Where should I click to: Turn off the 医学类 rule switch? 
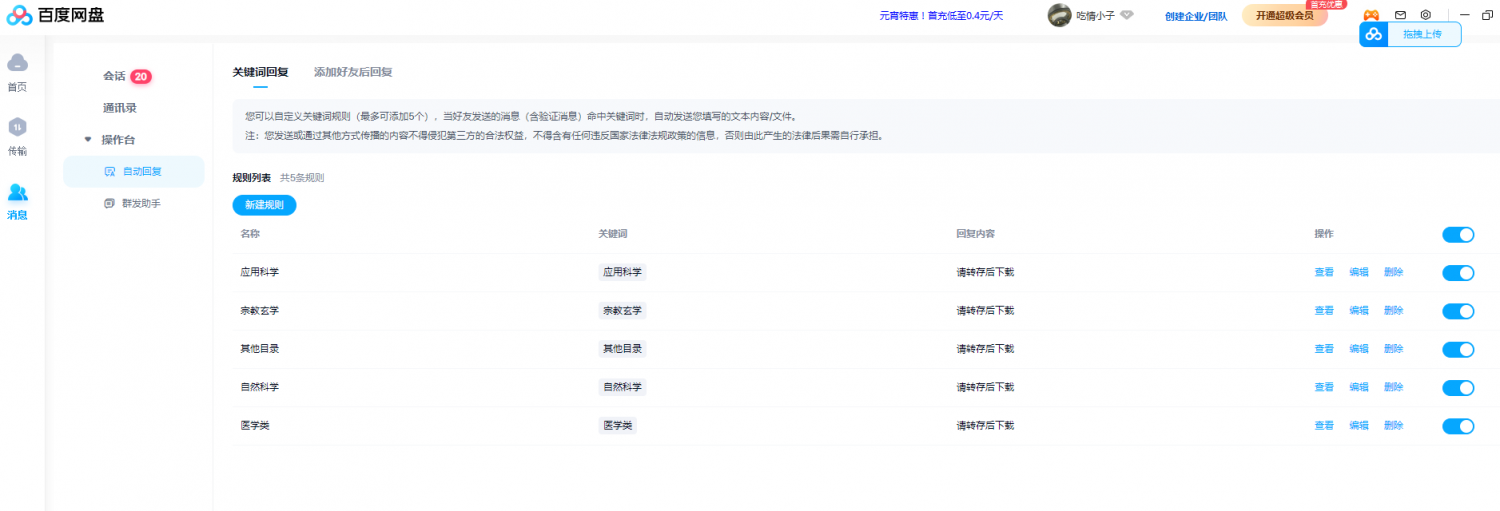1458,426
